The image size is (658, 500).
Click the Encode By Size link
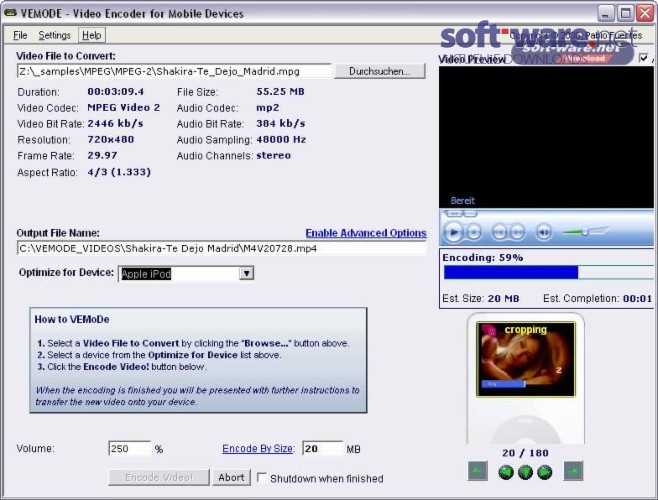point(258,449)
